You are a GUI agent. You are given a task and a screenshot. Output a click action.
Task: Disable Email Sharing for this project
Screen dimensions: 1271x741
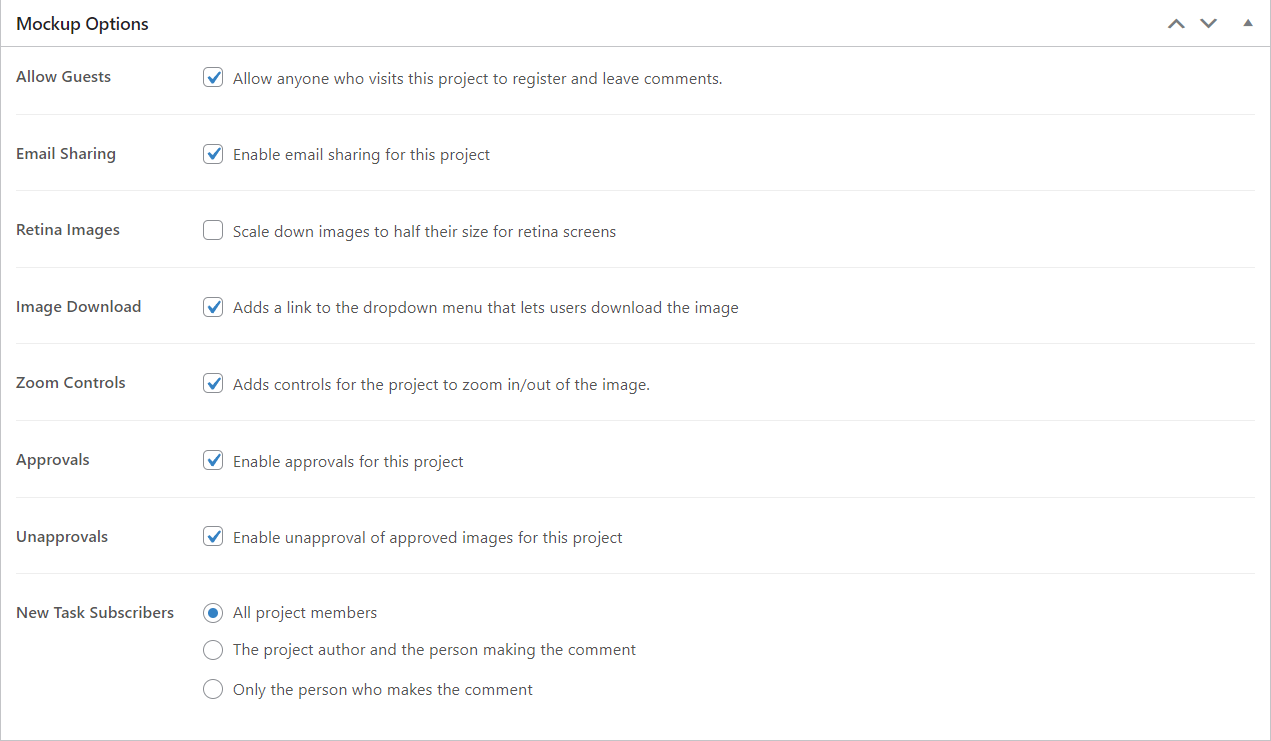pyautogui.click(x=213, y=154)
